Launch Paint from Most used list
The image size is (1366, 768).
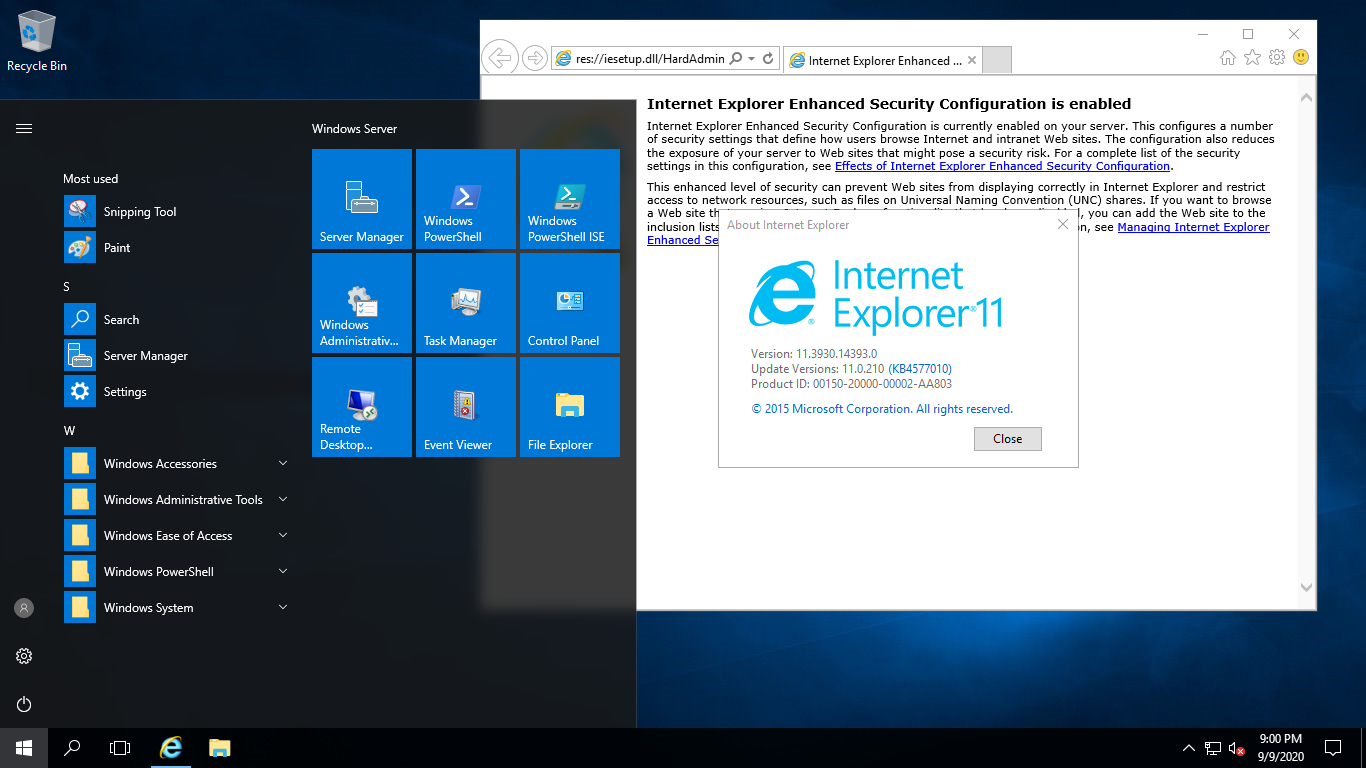176,248
